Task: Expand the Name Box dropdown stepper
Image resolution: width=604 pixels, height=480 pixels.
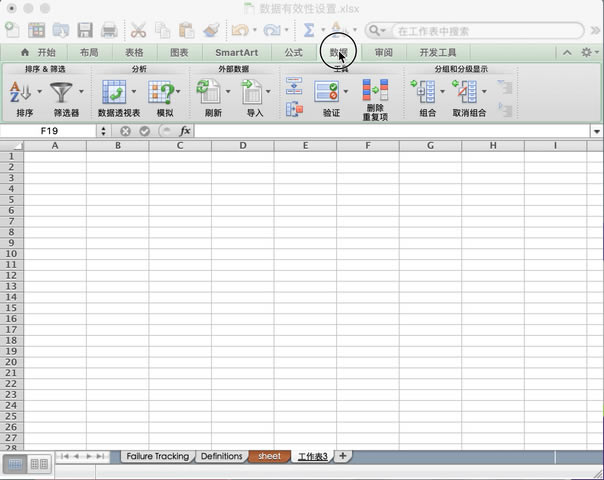Action: click(104, 131)
